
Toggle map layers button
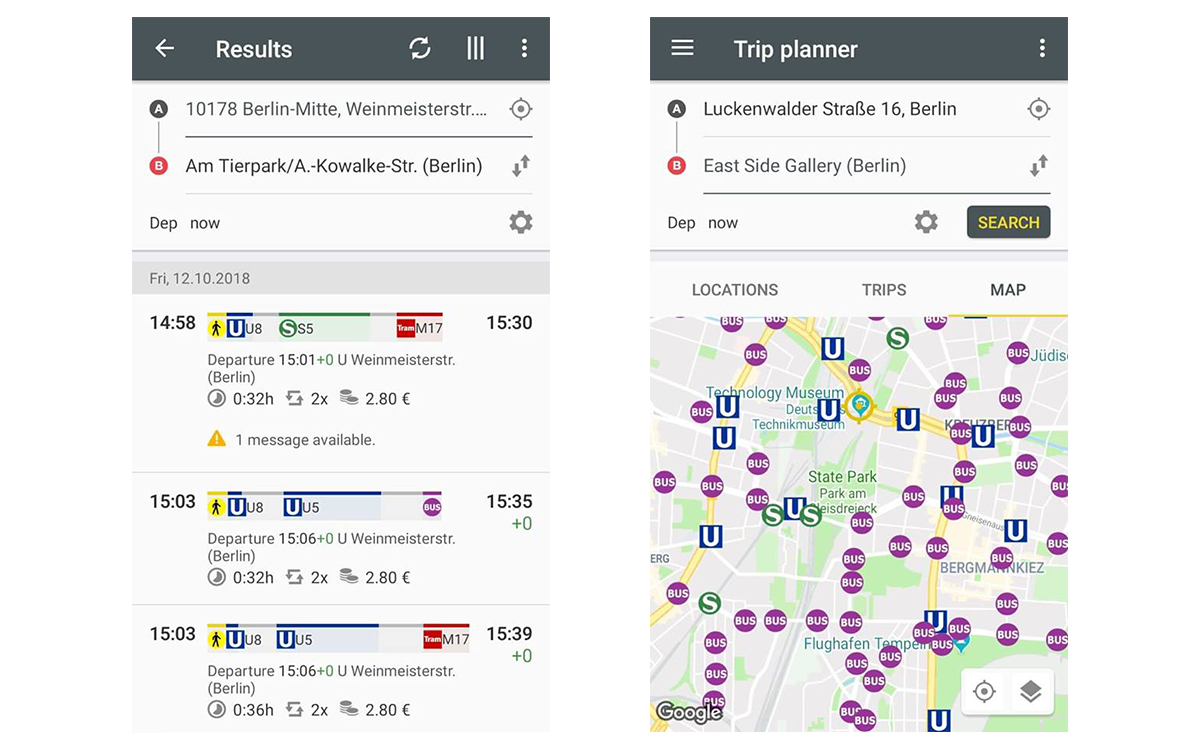tap(1031, 691)
